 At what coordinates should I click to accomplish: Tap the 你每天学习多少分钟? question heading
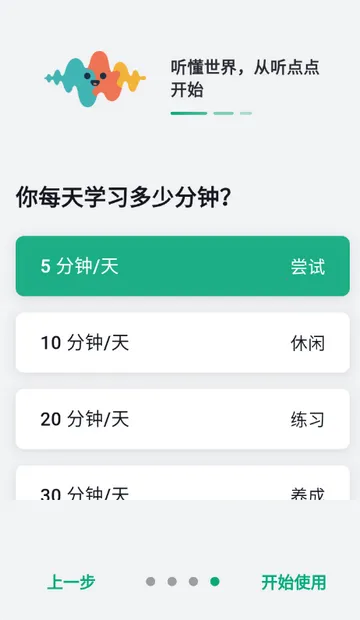123,197
